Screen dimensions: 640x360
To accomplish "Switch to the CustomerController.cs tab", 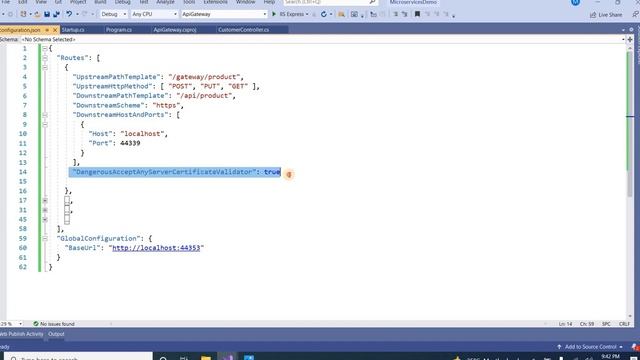I will click(x=244, y=30).
